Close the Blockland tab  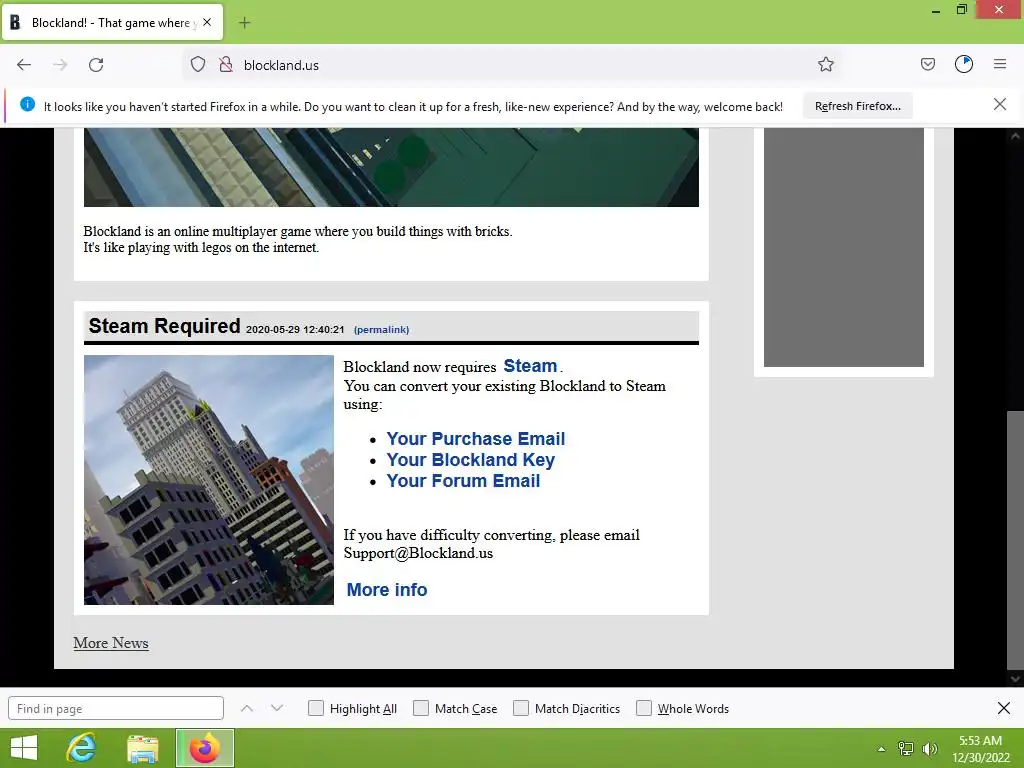(207, 22)
